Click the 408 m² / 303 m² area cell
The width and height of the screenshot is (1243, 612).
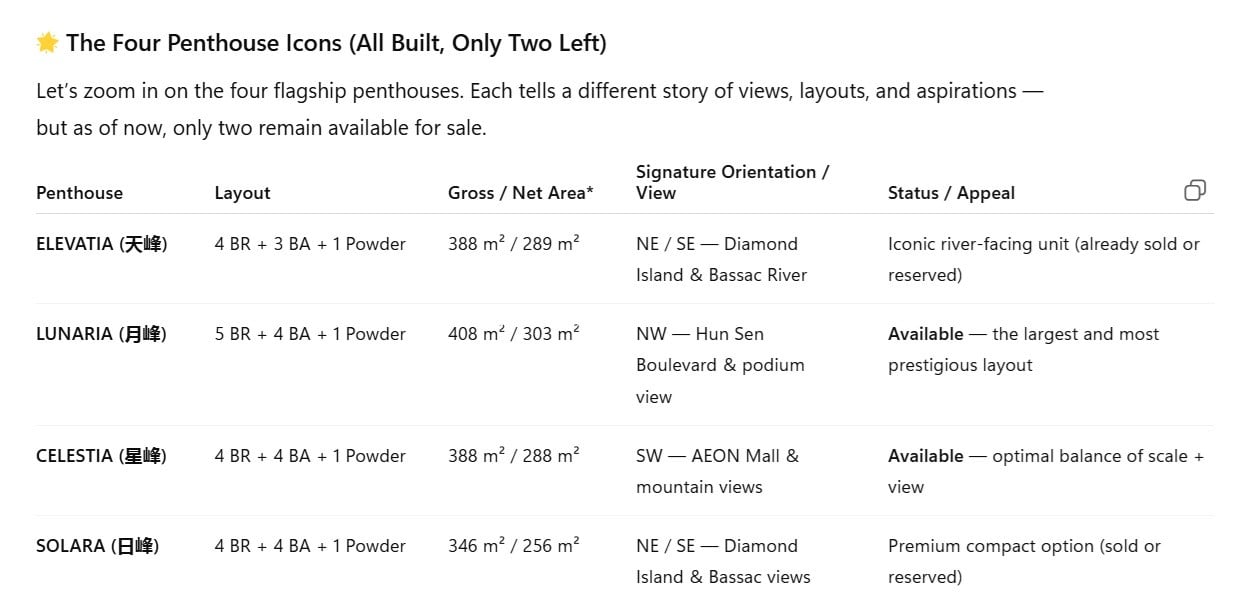click(x=514, y=334)
